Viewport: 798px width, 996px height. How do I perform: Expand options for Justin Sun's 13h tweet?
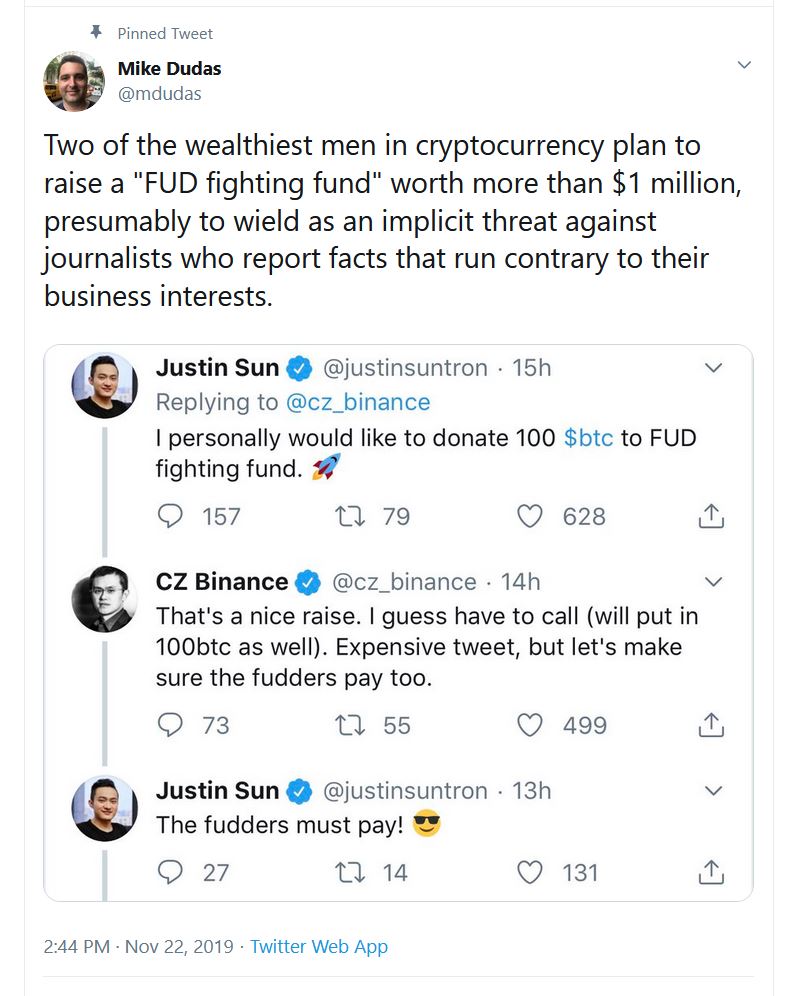pyautogui.click(x=713, y=790)
